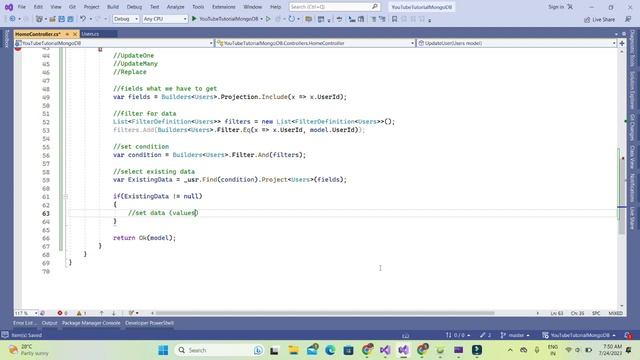
Task: Click the MIXED line endings indicator
Action: pyautogui.click(x=616, y=313)
